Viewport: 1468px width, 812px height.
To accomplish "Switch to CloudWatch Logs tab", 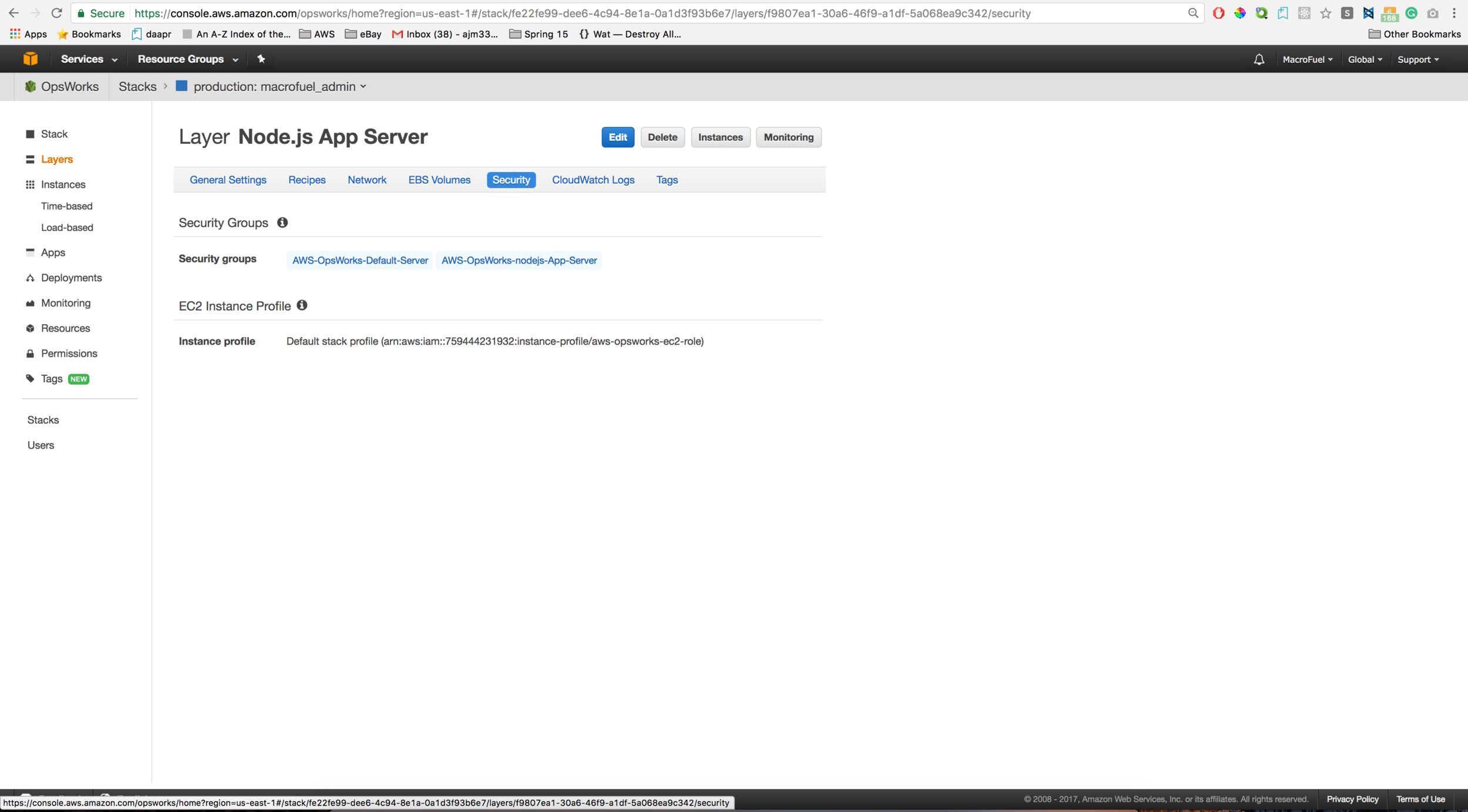I will [x=593, y=180].
